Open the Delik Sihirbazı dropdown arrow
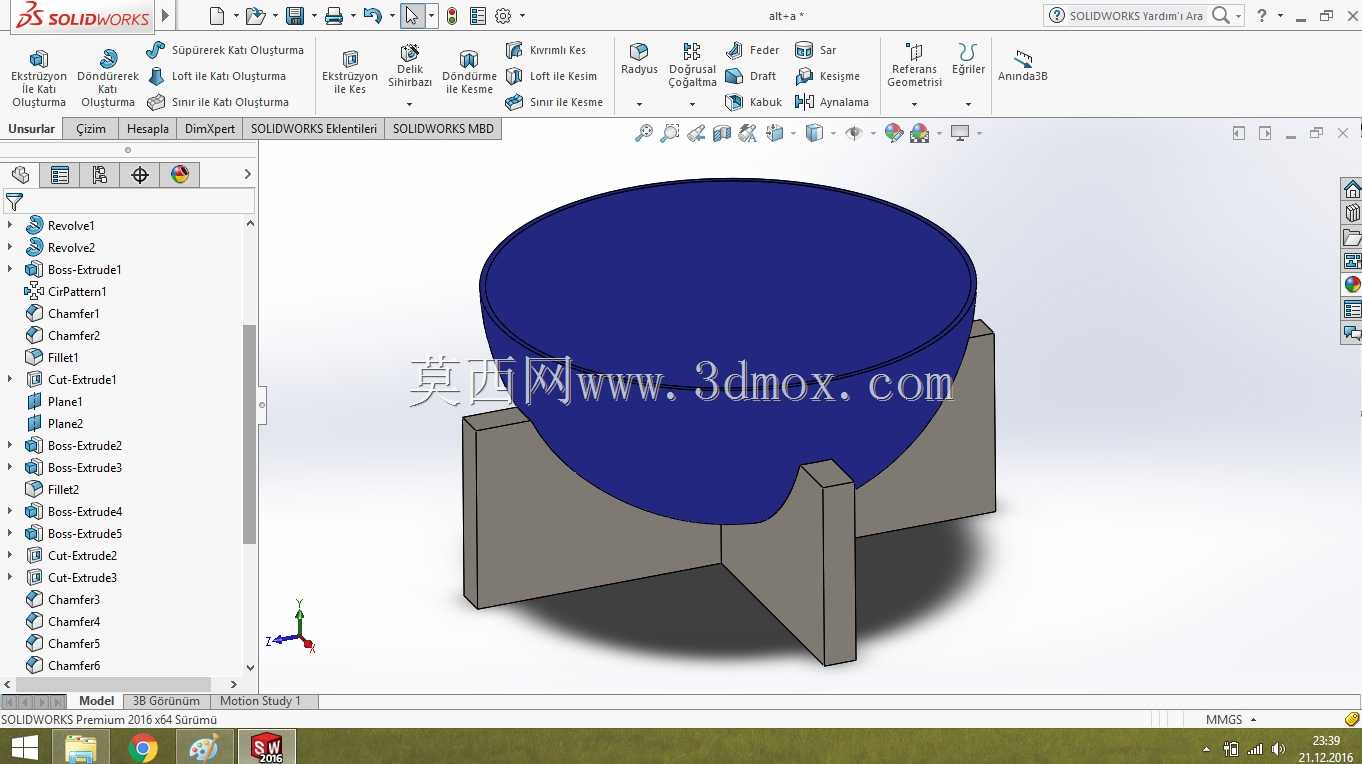Image resolution: width=1362 pixels, height=764 pixels. tap(410, 104)
